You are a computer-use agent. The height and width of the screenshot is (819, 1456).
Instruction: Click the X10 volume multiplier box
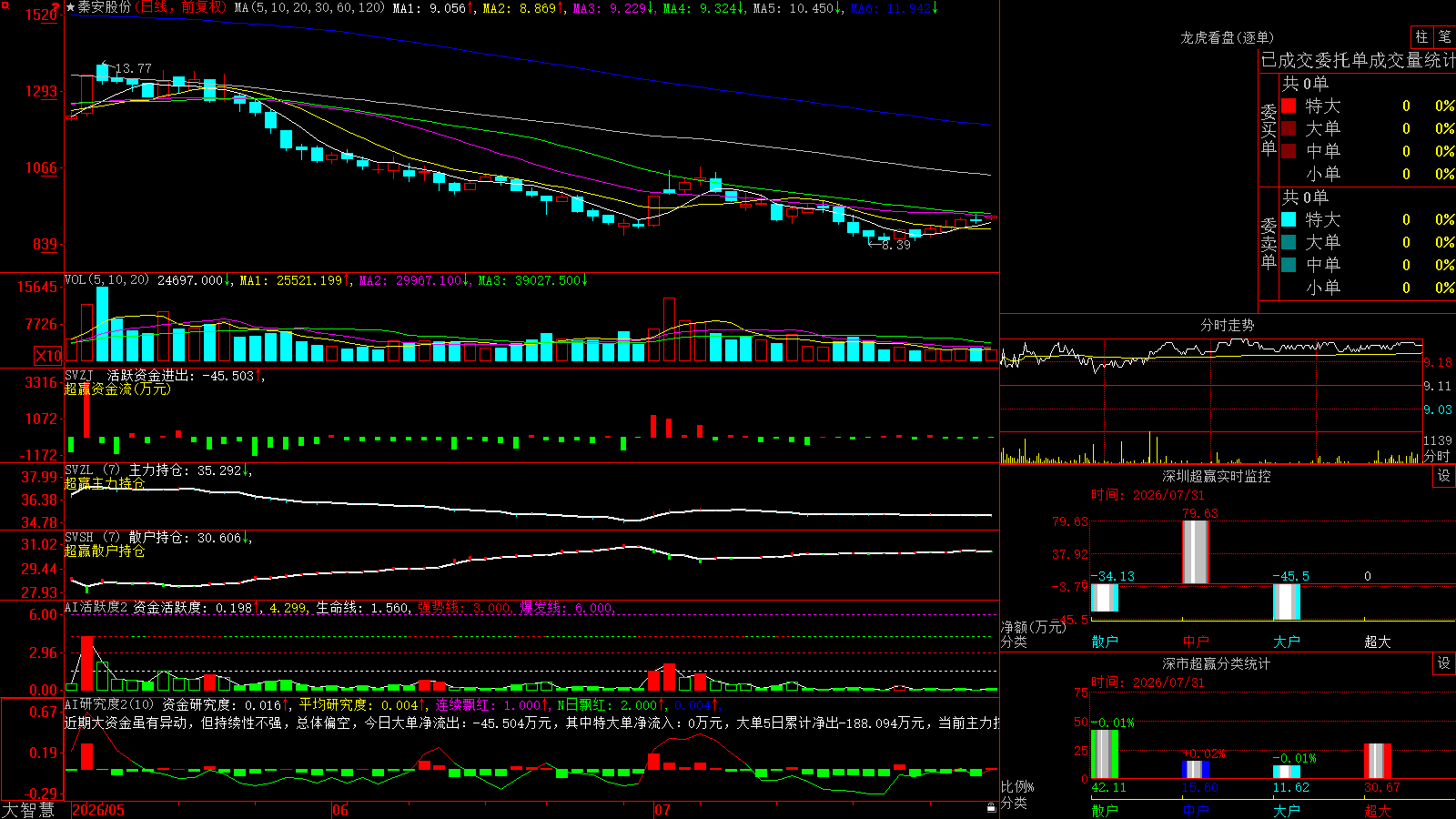pos(48,356)
